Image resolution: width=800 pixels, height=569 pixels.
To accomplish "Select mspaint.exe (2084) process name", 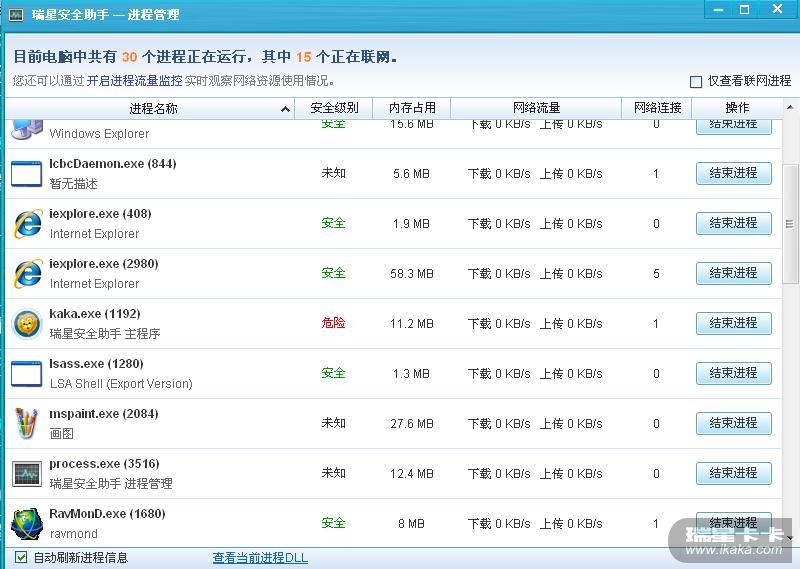I will (104, 413).
